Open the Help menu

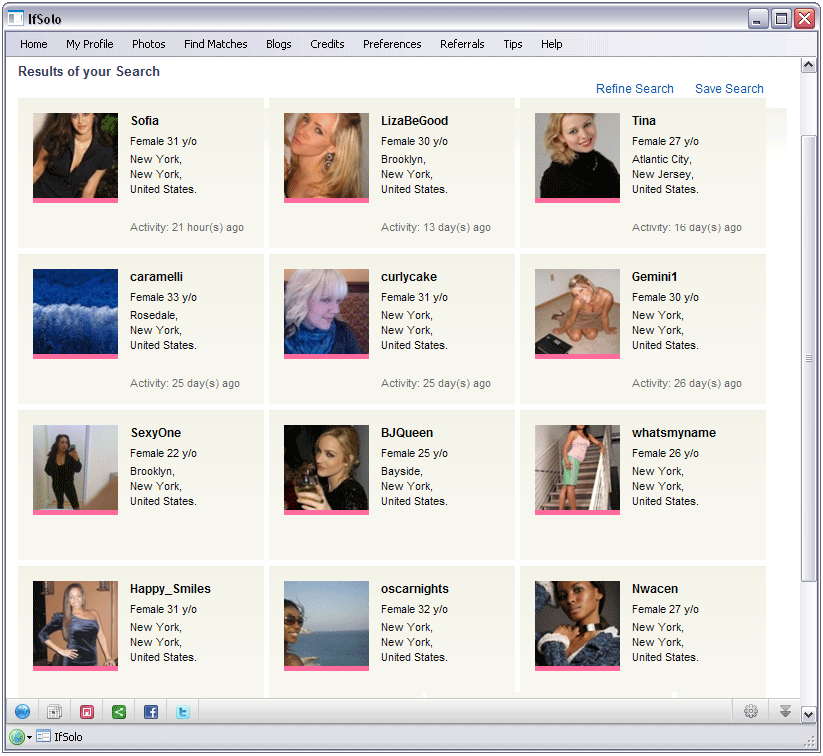(x=552, y=44)
